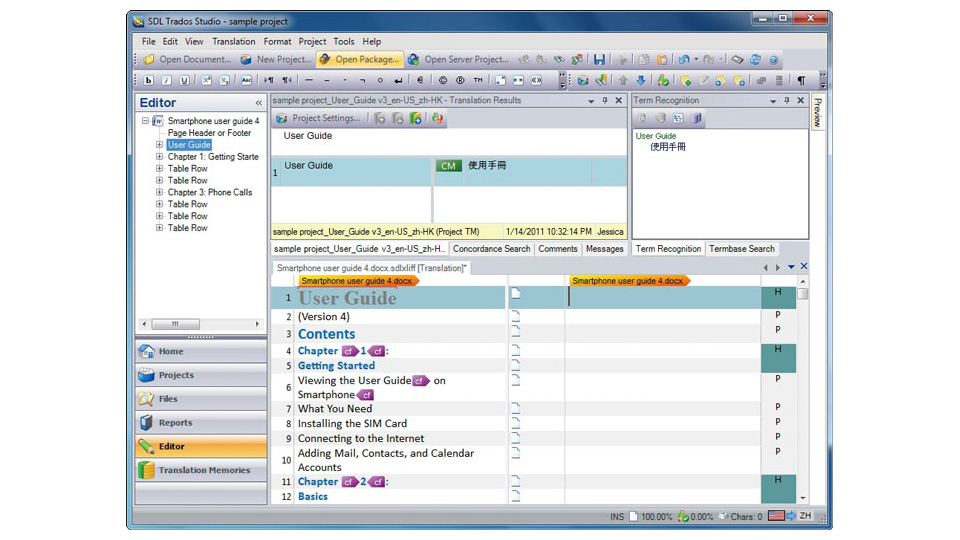Viewport: 960px width, 540px height.
Task: Click the blue termbase icon in Term Recognition
Action: pos(696,118)
